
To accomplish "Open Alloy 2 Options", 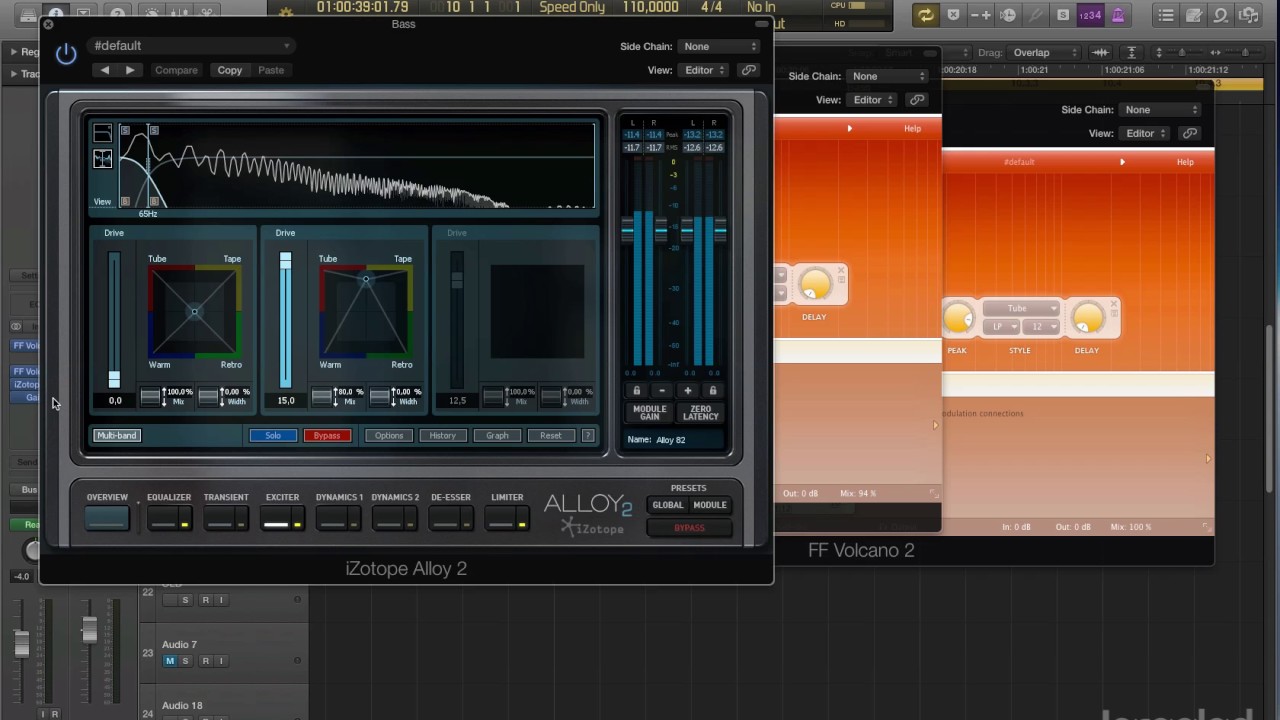I will click(389, 435).
